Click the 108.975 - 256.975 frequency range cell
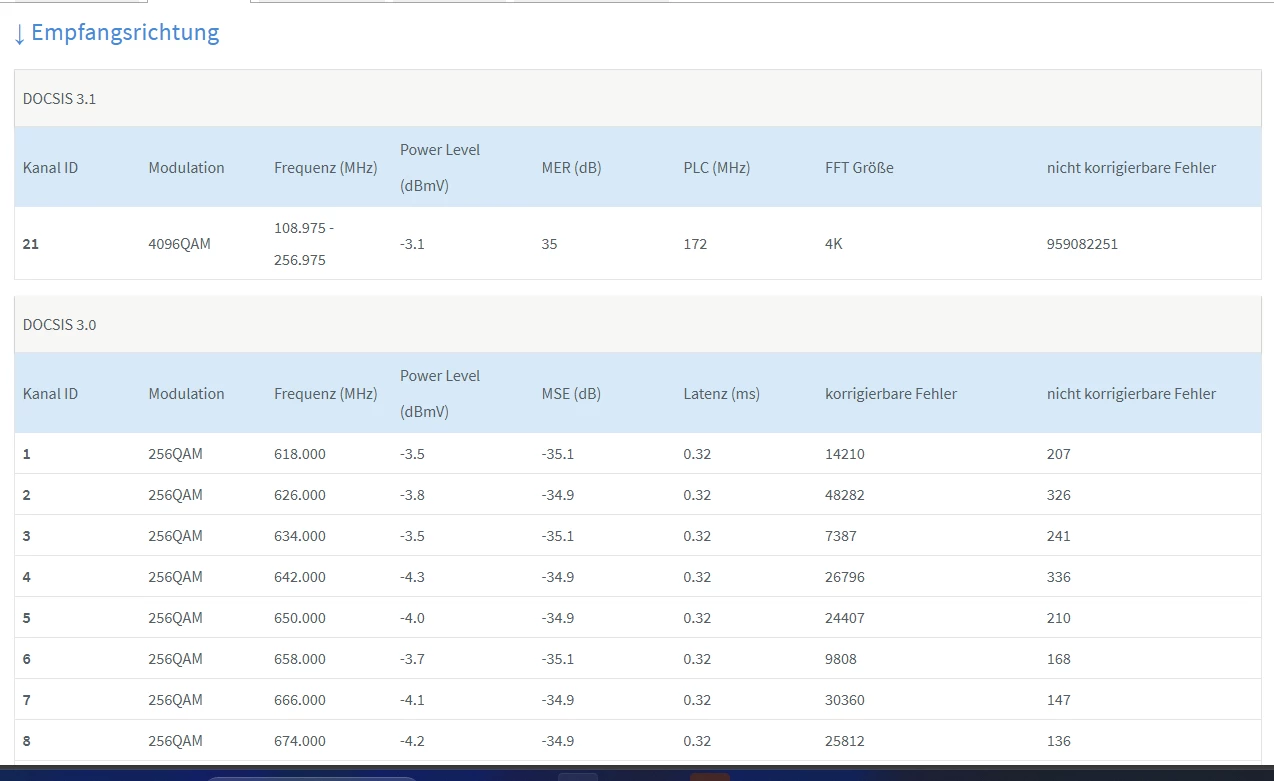 coord(304,244)
